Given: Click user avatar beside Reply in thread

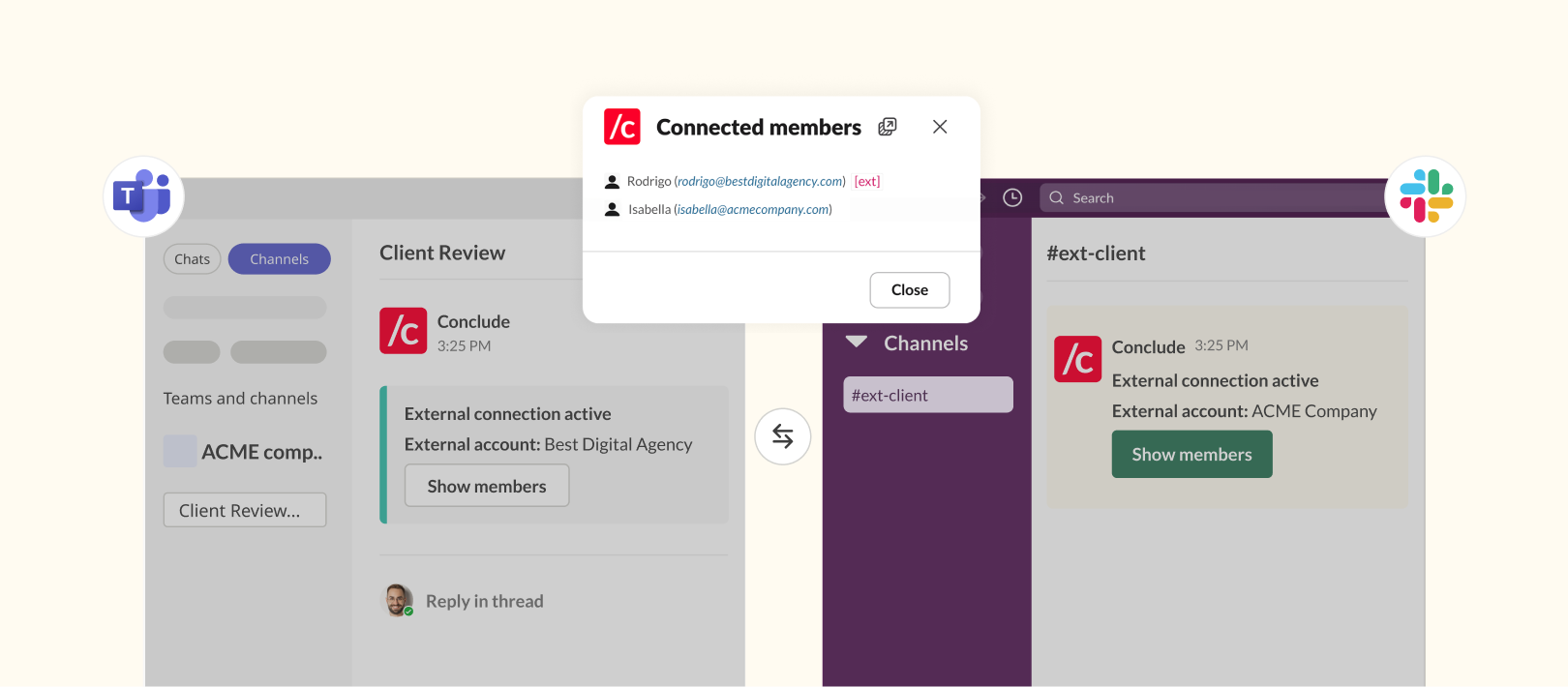Looking at the screenshot, I should click(x=399, y=600).
